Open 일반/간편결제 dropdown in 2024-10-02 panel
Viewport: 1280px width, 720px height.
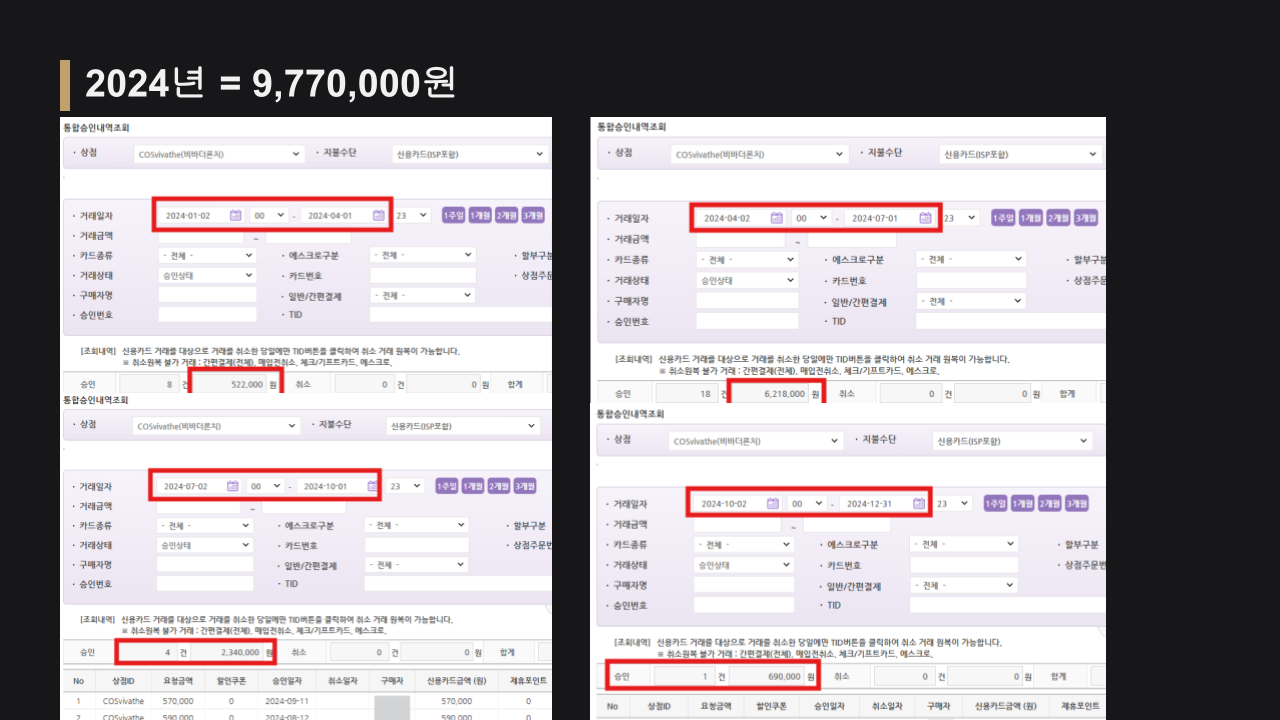(x=964, y=585)
